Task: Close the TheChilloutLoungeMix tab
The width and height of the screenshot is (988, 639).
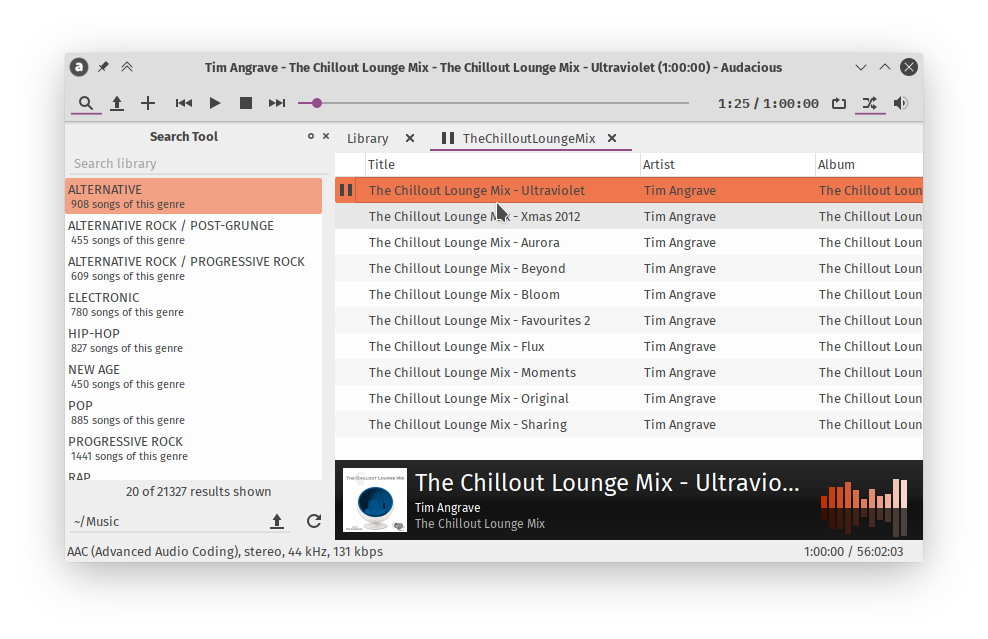Action: 612,138
